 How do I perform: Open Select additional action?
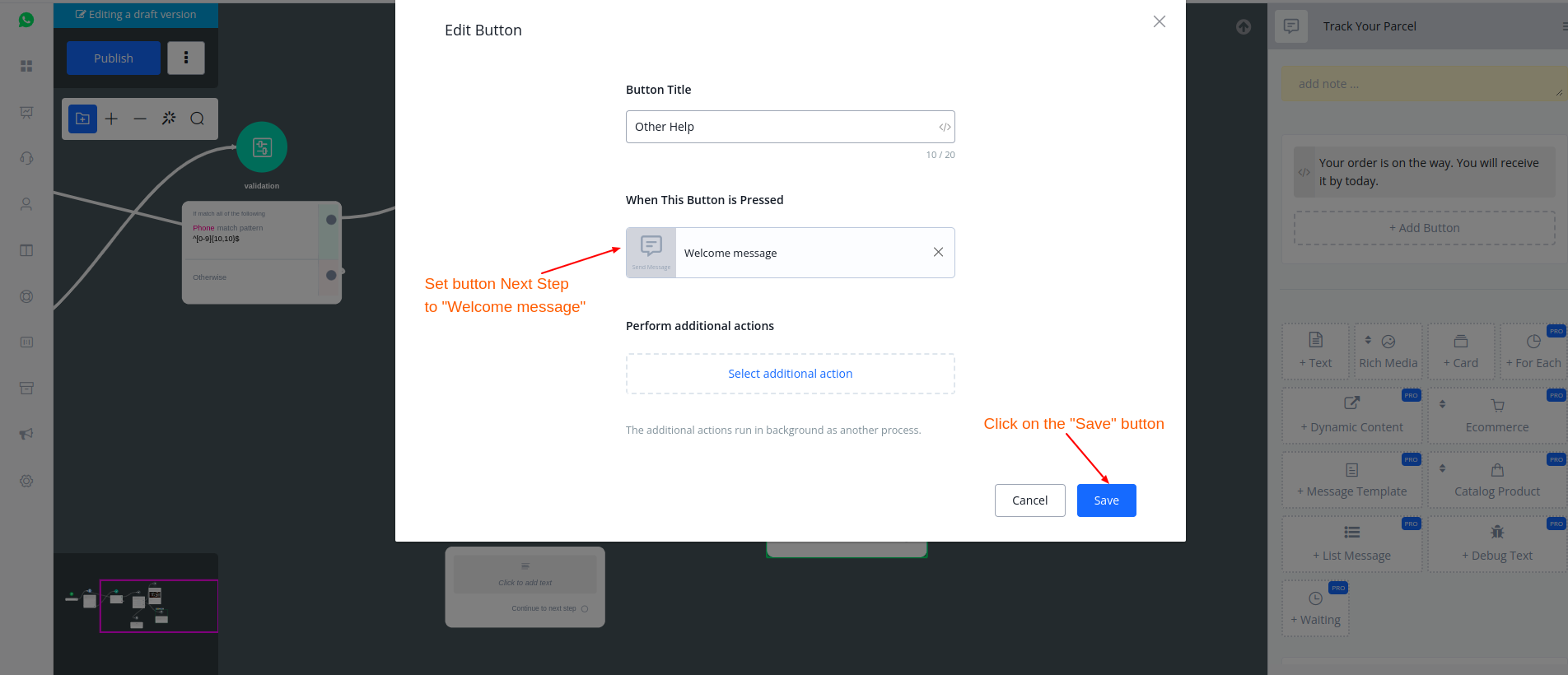pos(790,374)
